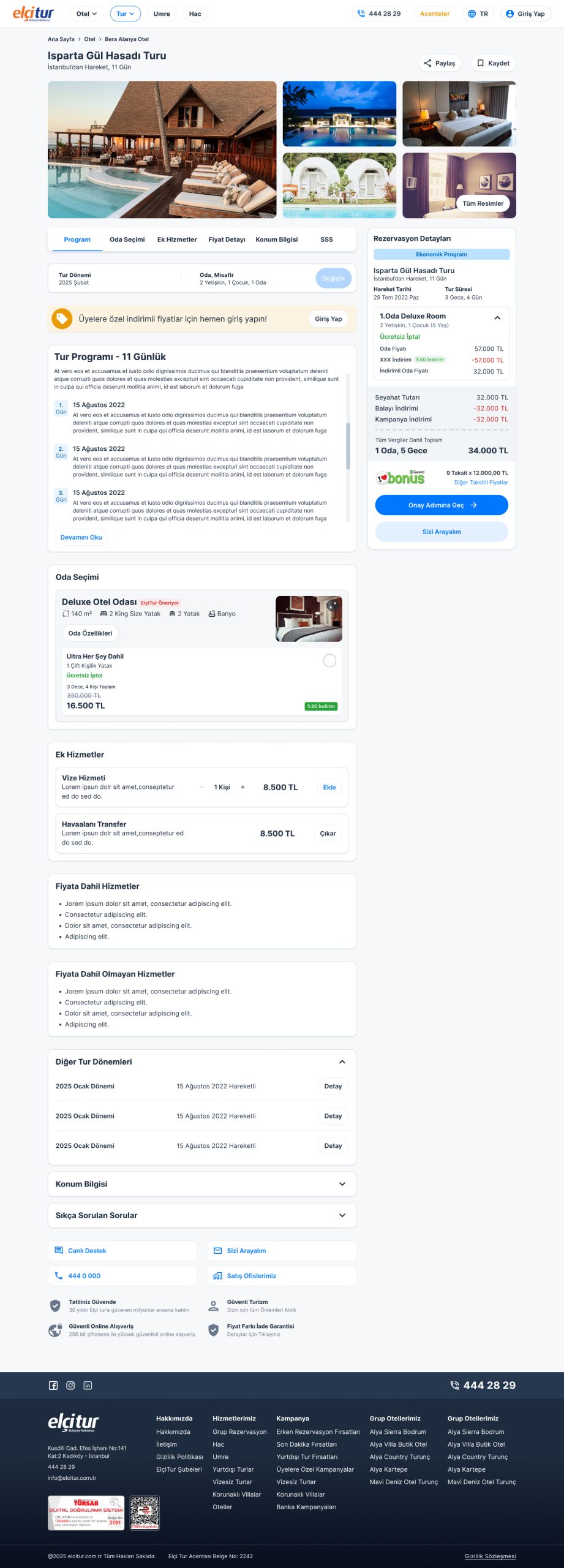
Task: Click the Kaydet bookmark icon
Action: point(481,63)
